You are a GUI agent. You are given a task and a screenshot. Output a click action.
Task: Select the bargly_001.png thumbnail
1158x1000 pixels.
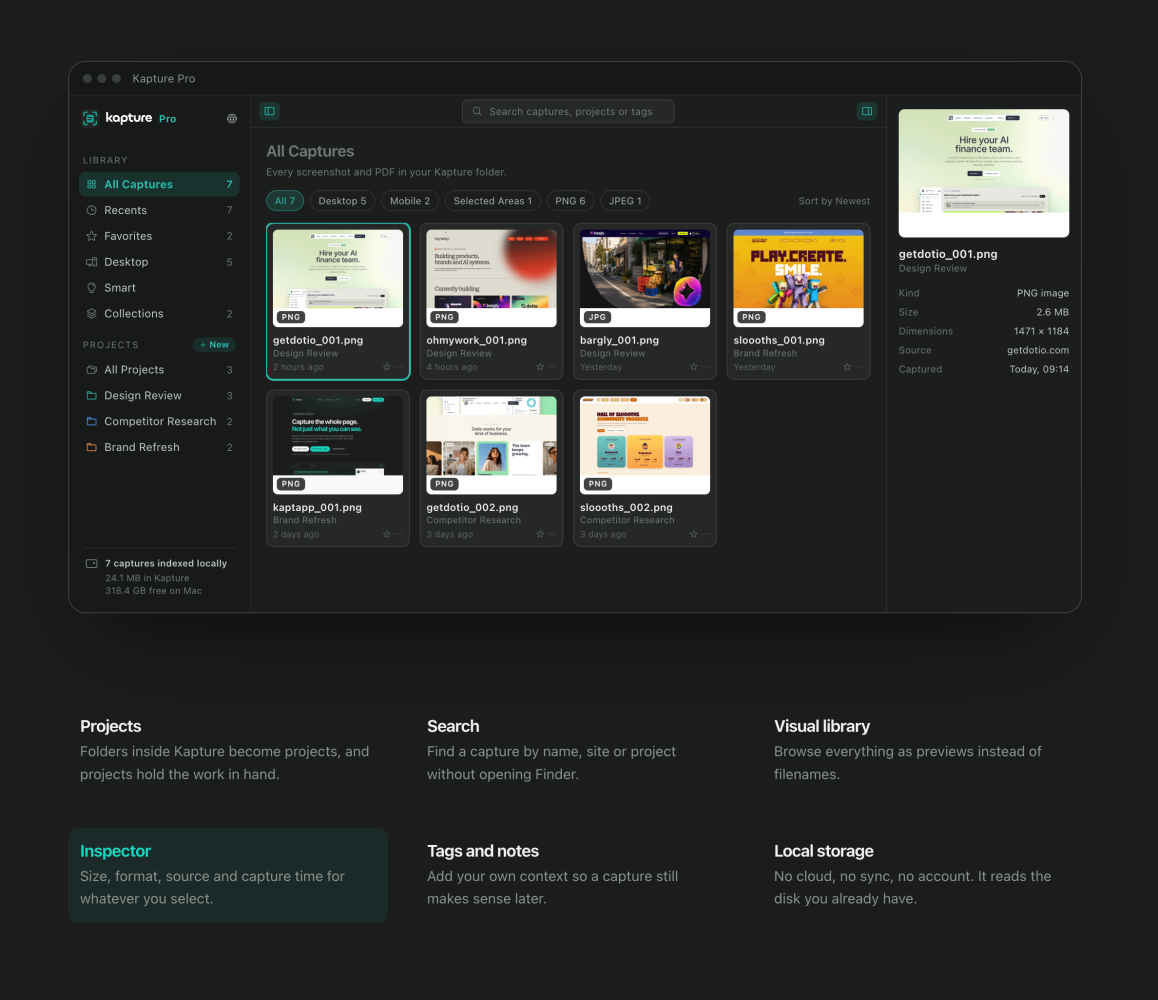[645, 278]
